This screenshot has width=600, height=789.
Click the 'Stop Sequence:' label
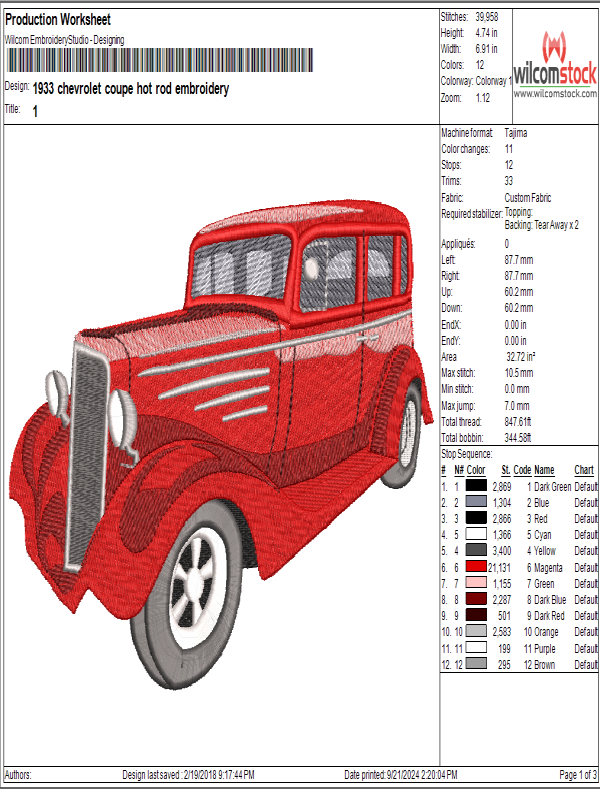pyautogui.click(x=467, y=454)
